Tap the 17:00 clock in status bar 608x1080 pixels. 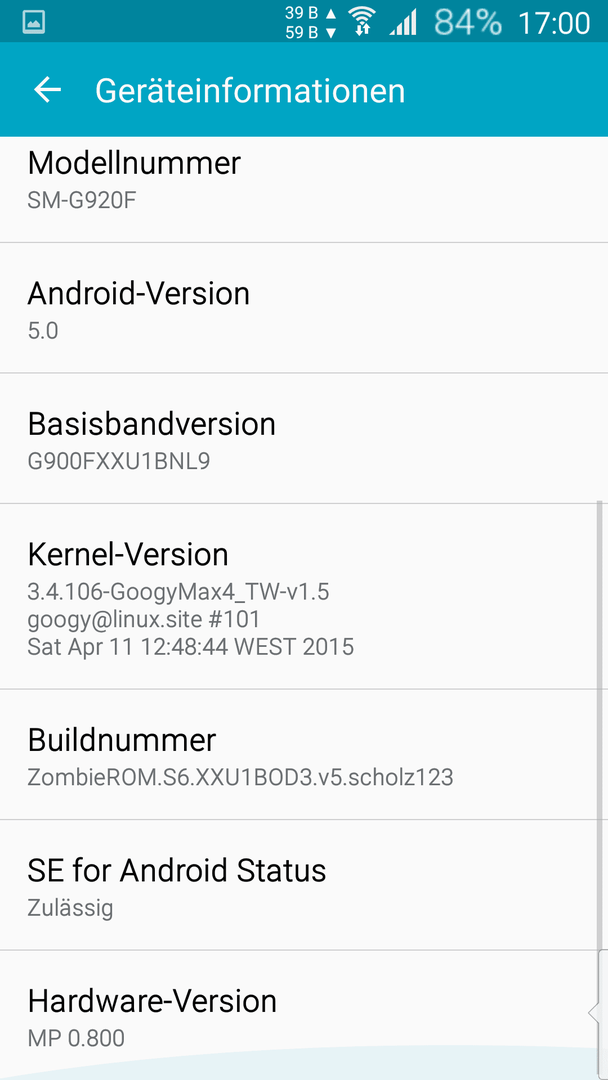tap(554, 23)
